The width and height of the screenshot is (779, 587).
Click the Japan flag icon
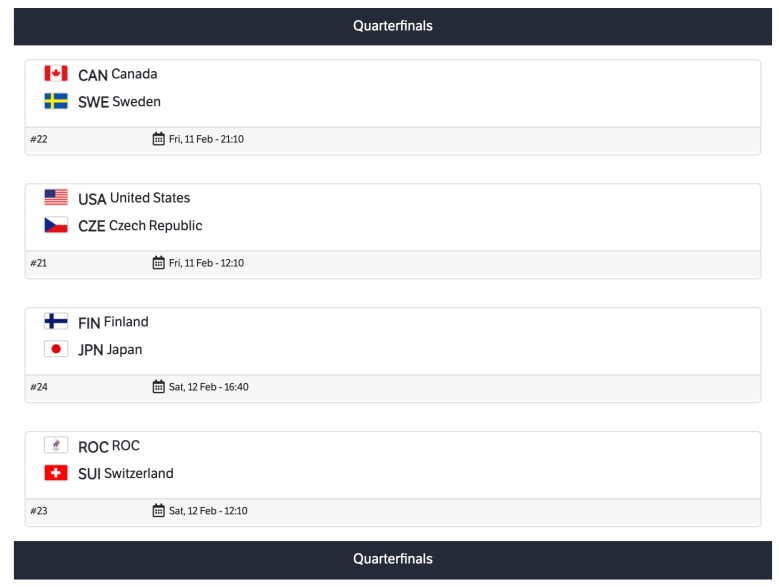[56, 349]
